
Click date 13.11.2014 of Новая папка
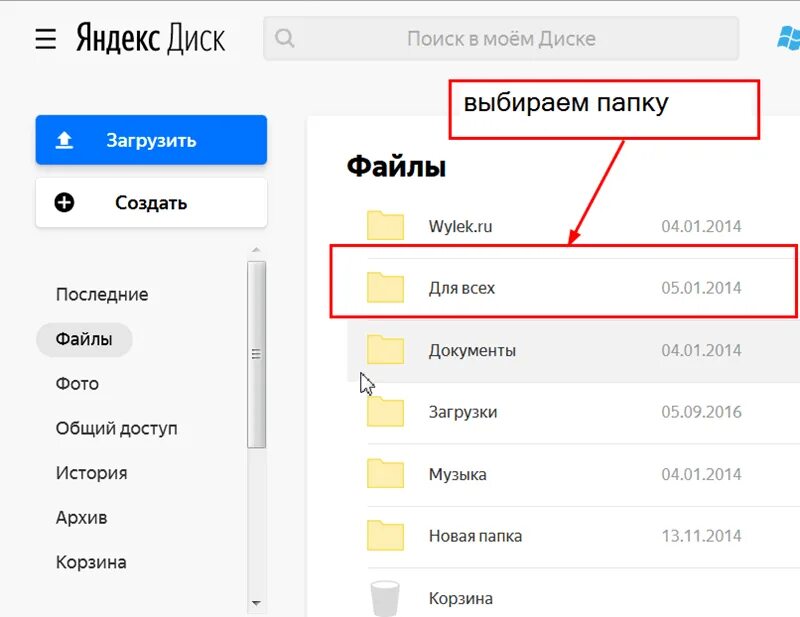(x=701, y=536)
